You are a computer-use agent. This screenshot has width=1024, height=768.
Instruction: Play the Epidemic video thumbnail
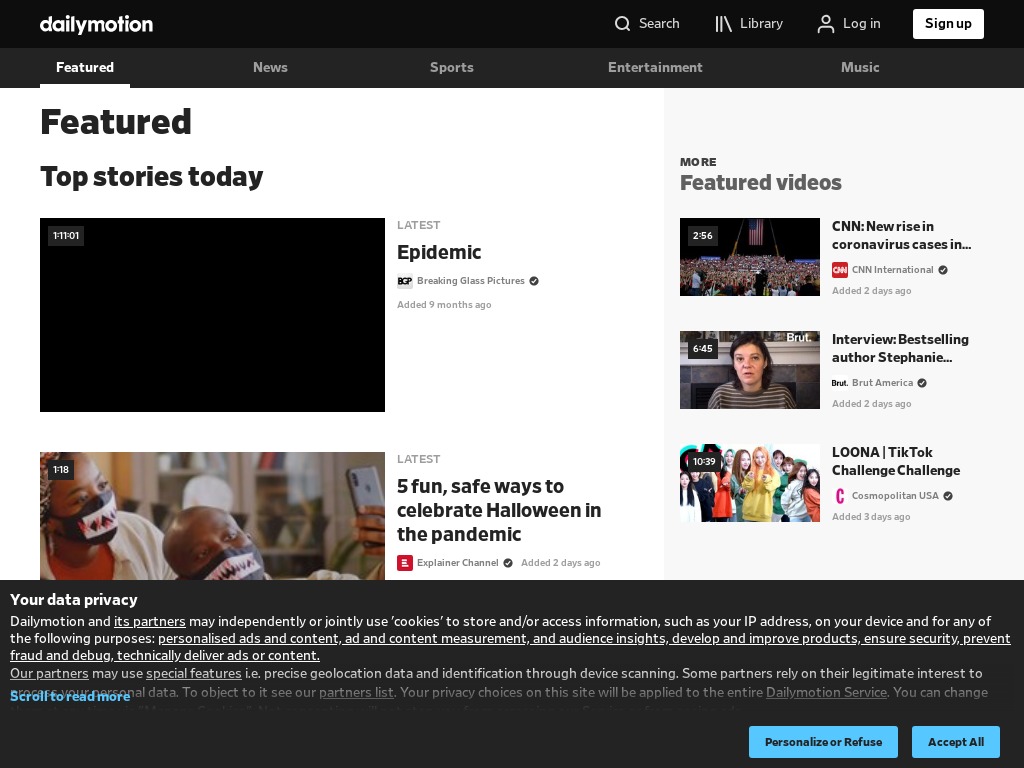coord(212,315)
